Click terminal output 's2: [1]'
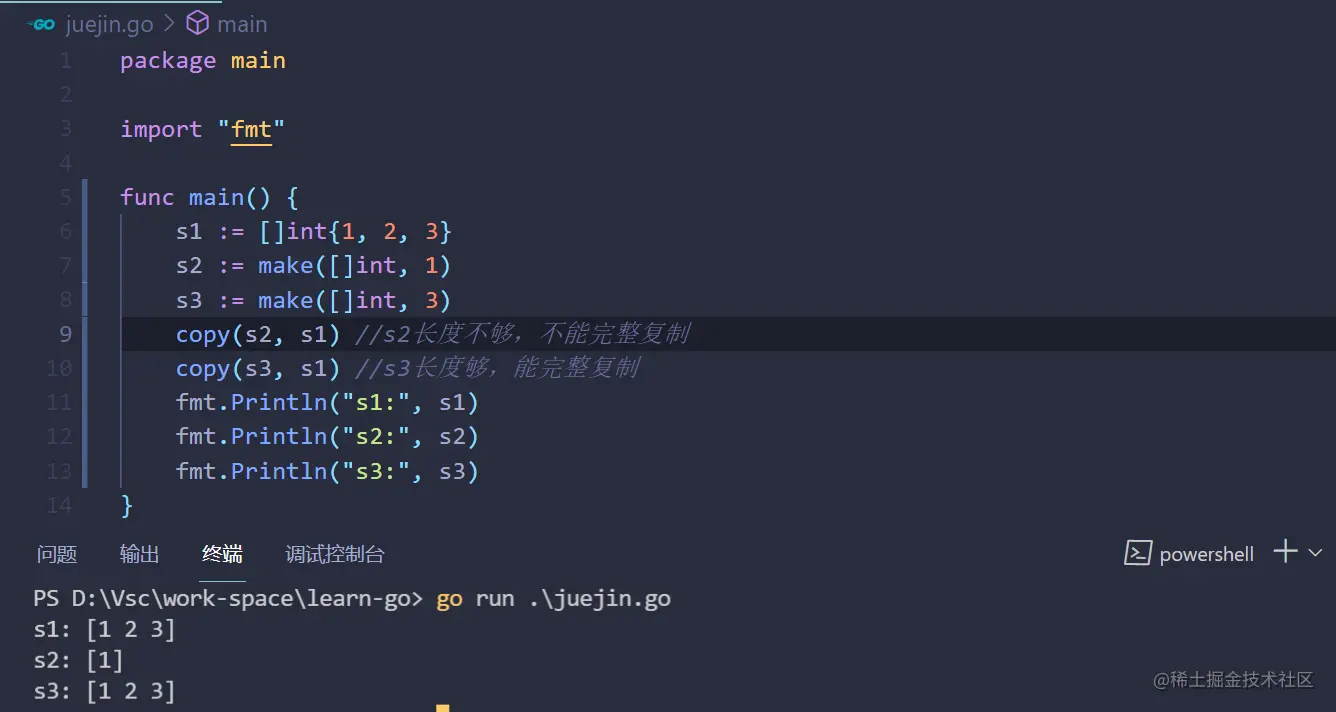 click(x=78, y=660)
